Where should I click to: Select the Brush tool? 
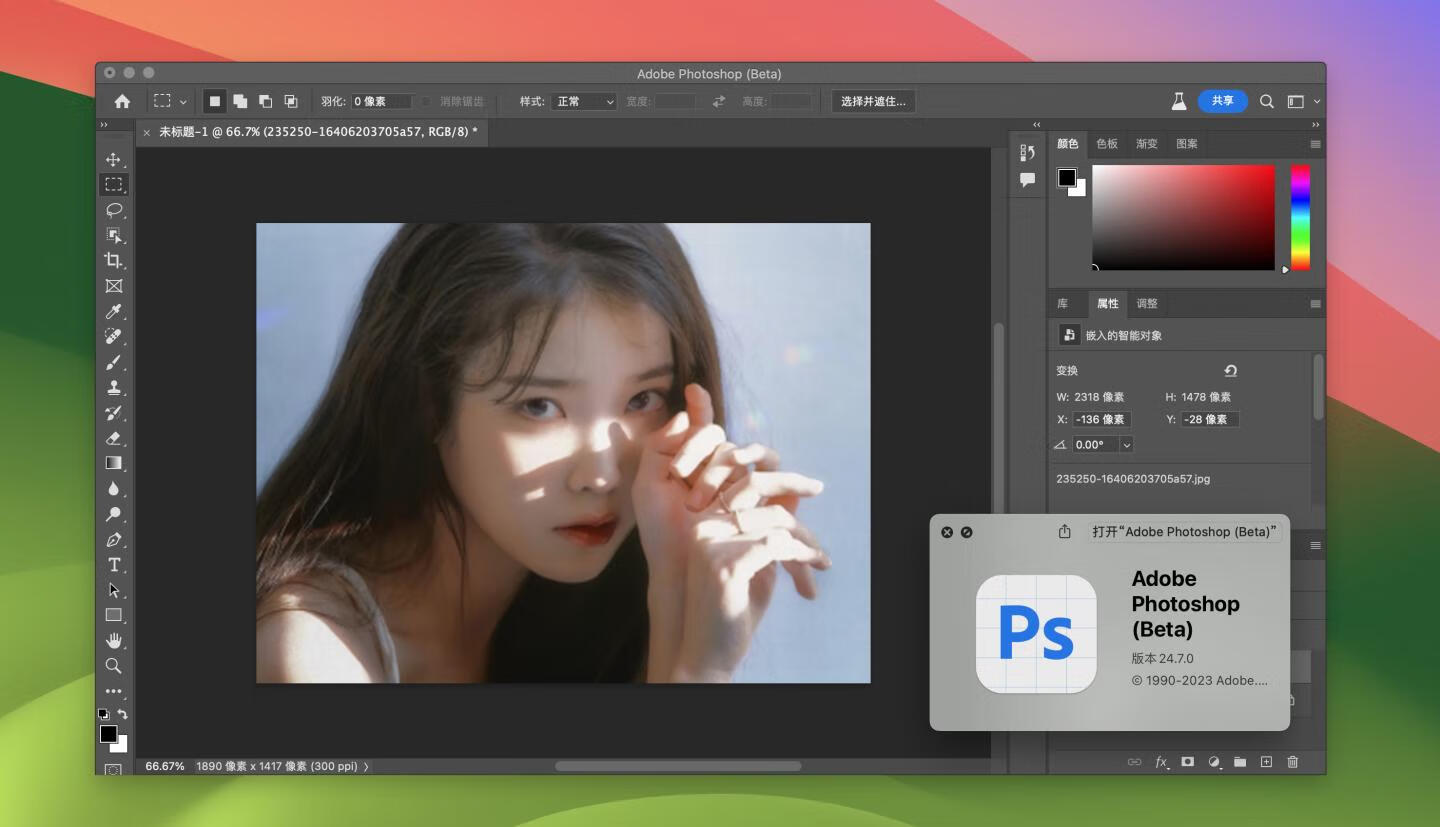[x=113, y=362]
